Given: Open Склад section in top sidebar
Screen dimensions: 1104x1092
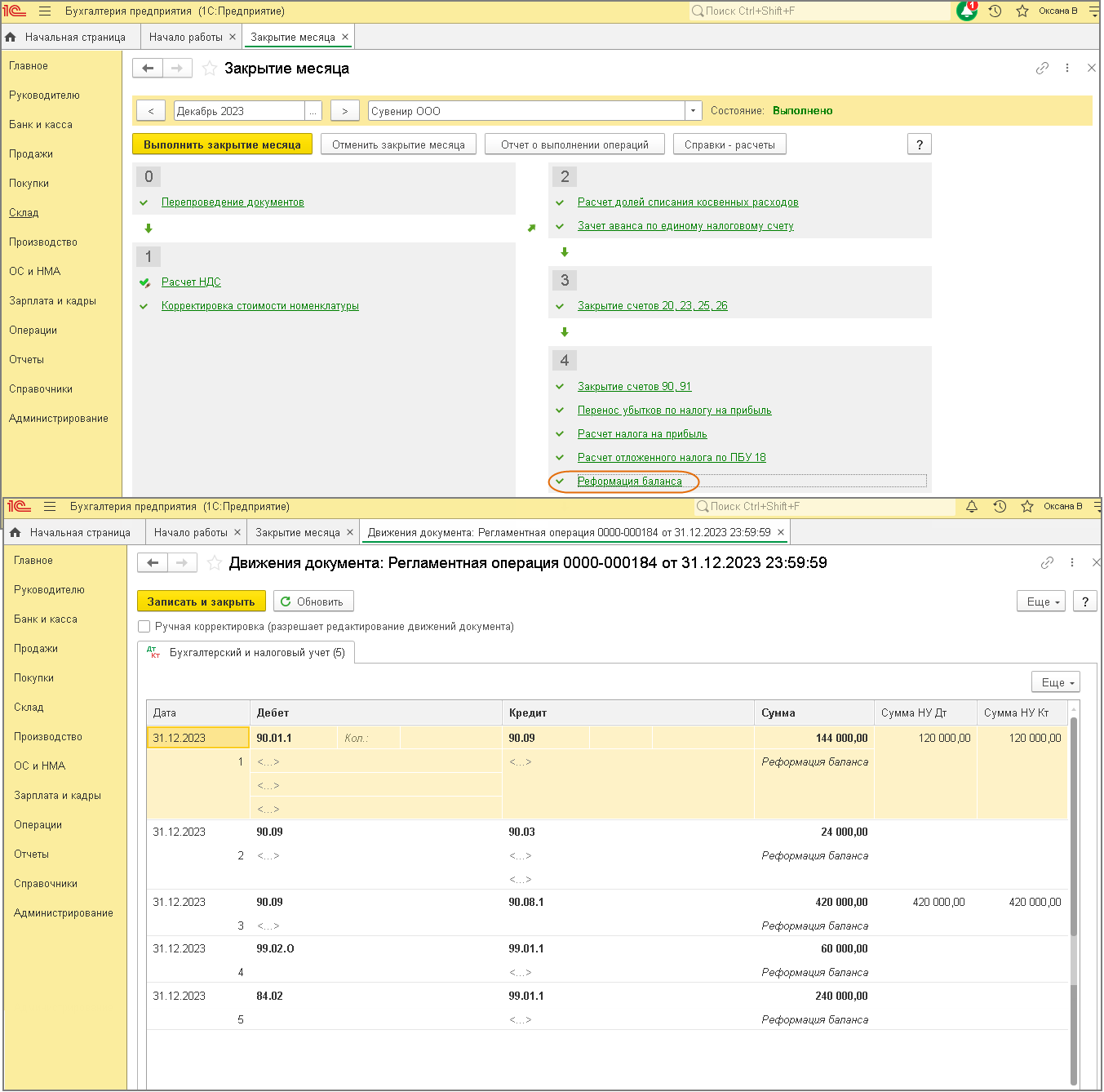Looking at the screenshot, I should (24, 213).
